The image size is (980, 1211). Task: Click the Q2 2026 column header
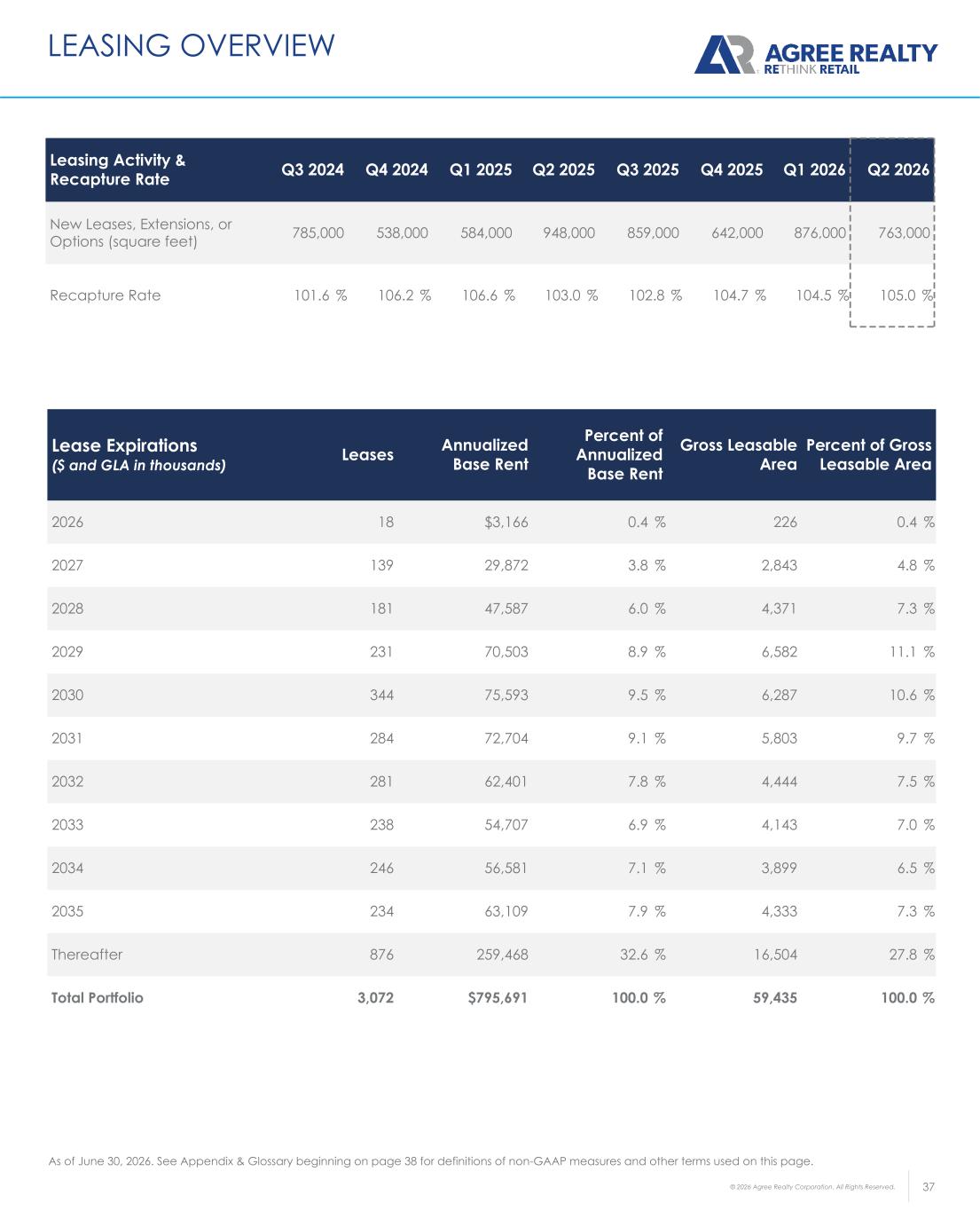(898, 169)
